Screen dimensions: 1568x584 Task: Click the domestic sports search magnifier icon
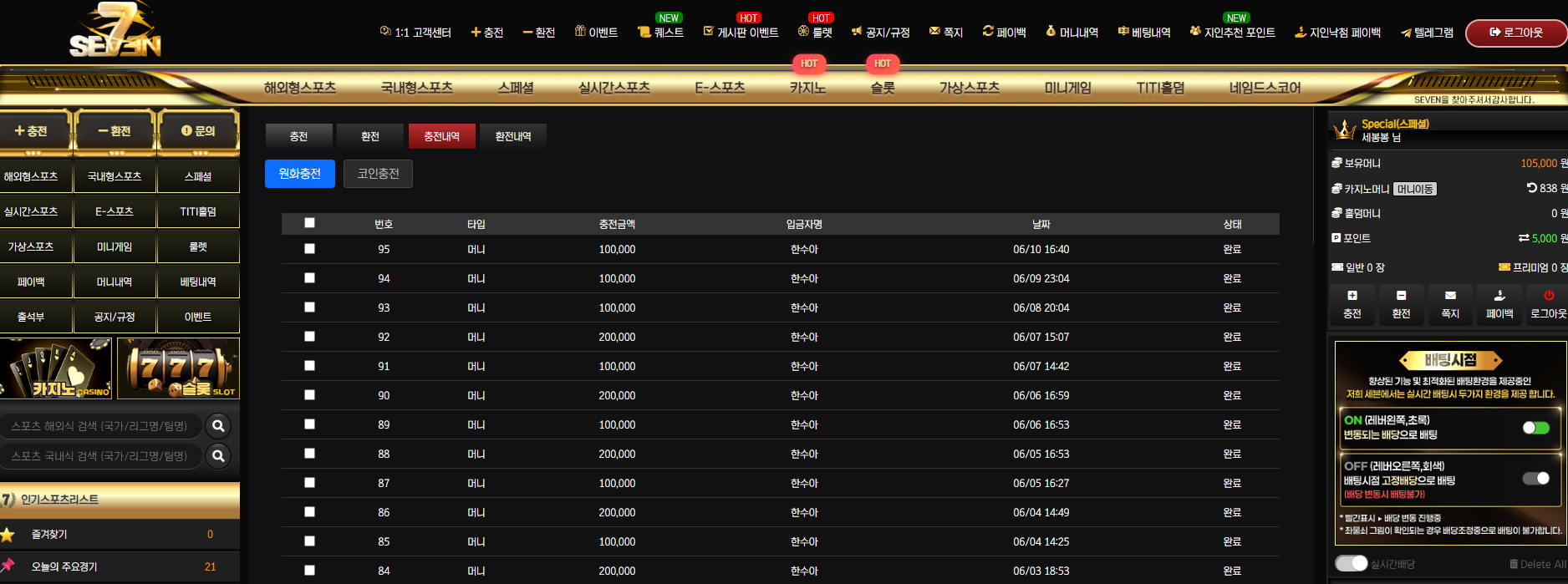(x=218, y=456)
